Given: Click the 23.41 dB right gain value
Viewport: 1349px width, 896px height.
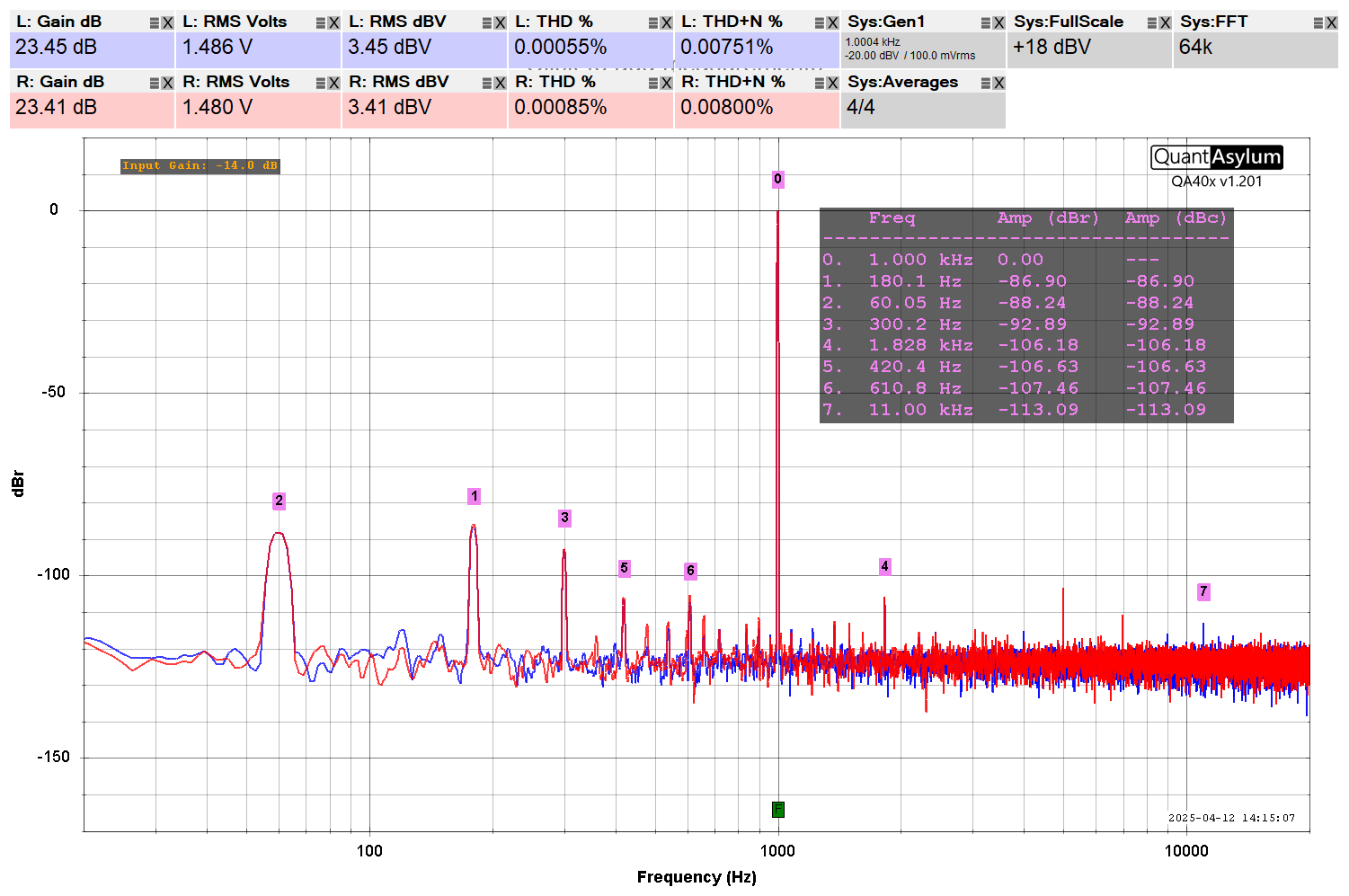Looking at the screenshot, I should [x=56, y=107].
